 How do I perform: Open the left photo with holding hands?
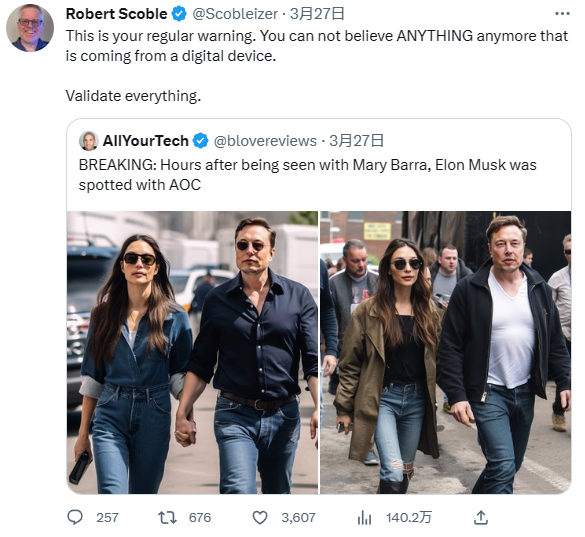193,352
